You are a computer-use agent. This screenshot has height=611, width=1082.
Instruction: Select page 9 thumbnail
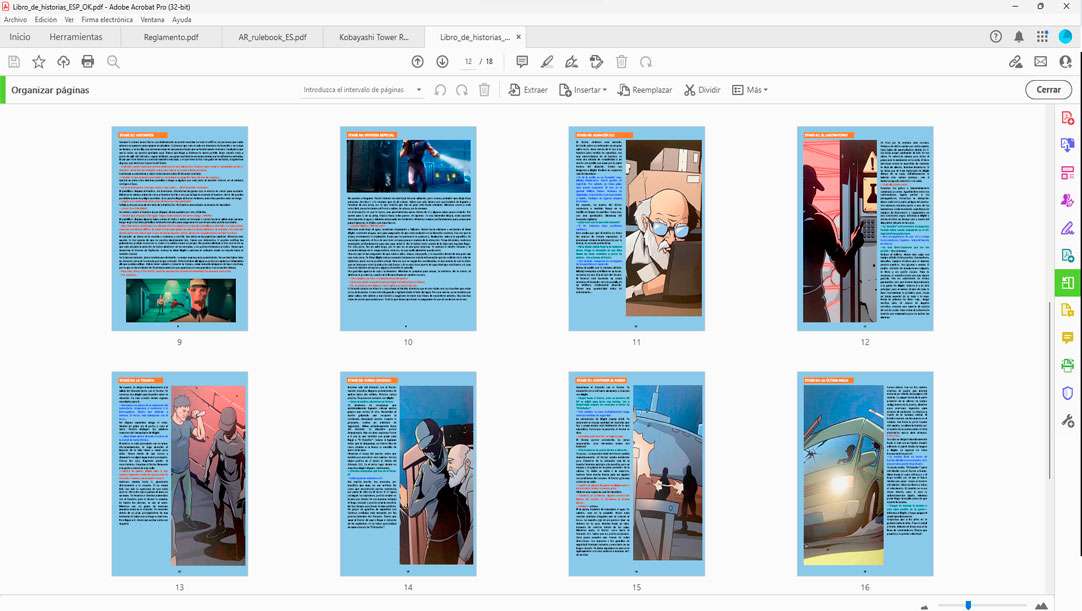point(179,229)
